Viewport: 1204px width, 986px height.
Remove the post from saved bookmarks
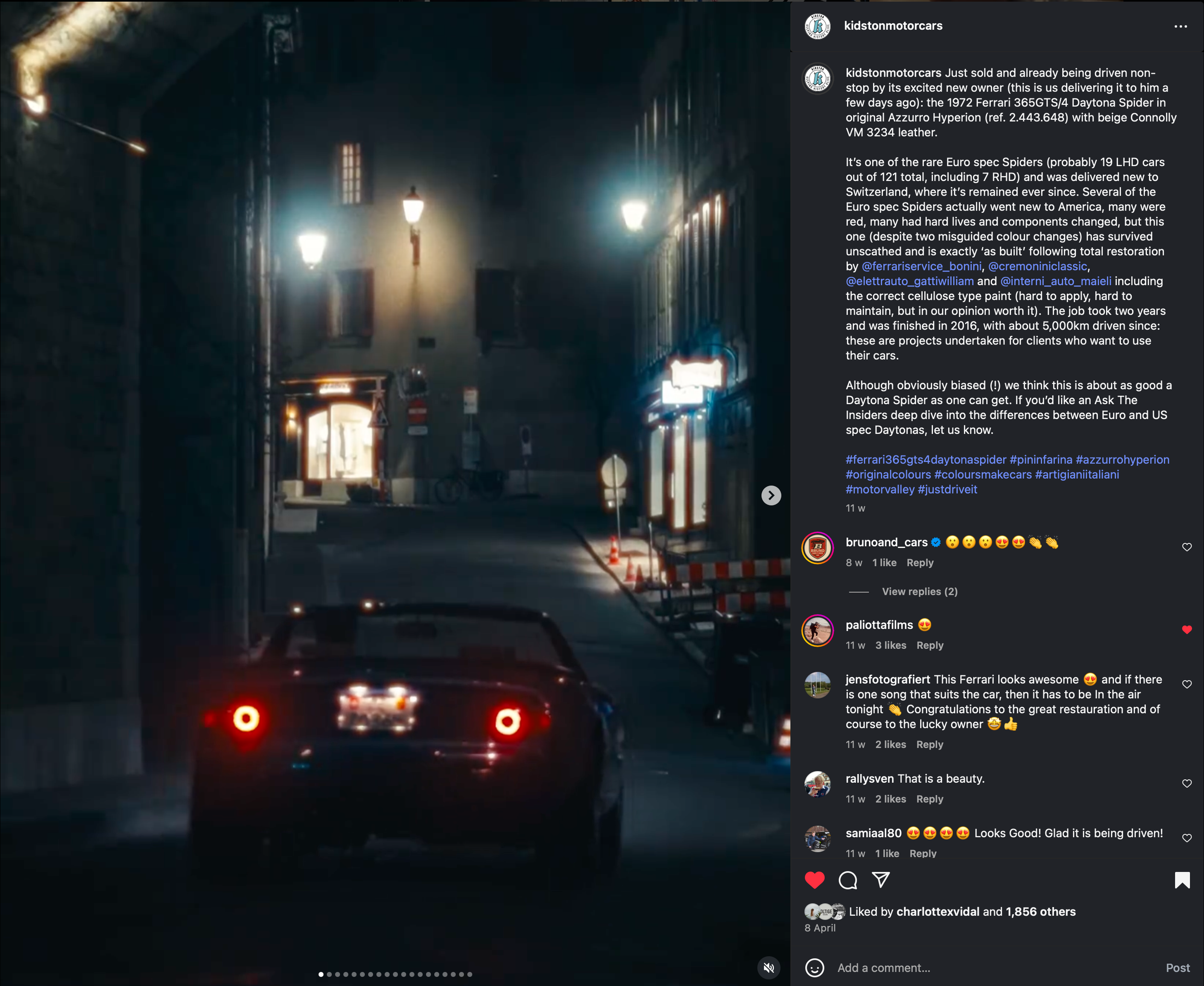[x=1182, y=880]
